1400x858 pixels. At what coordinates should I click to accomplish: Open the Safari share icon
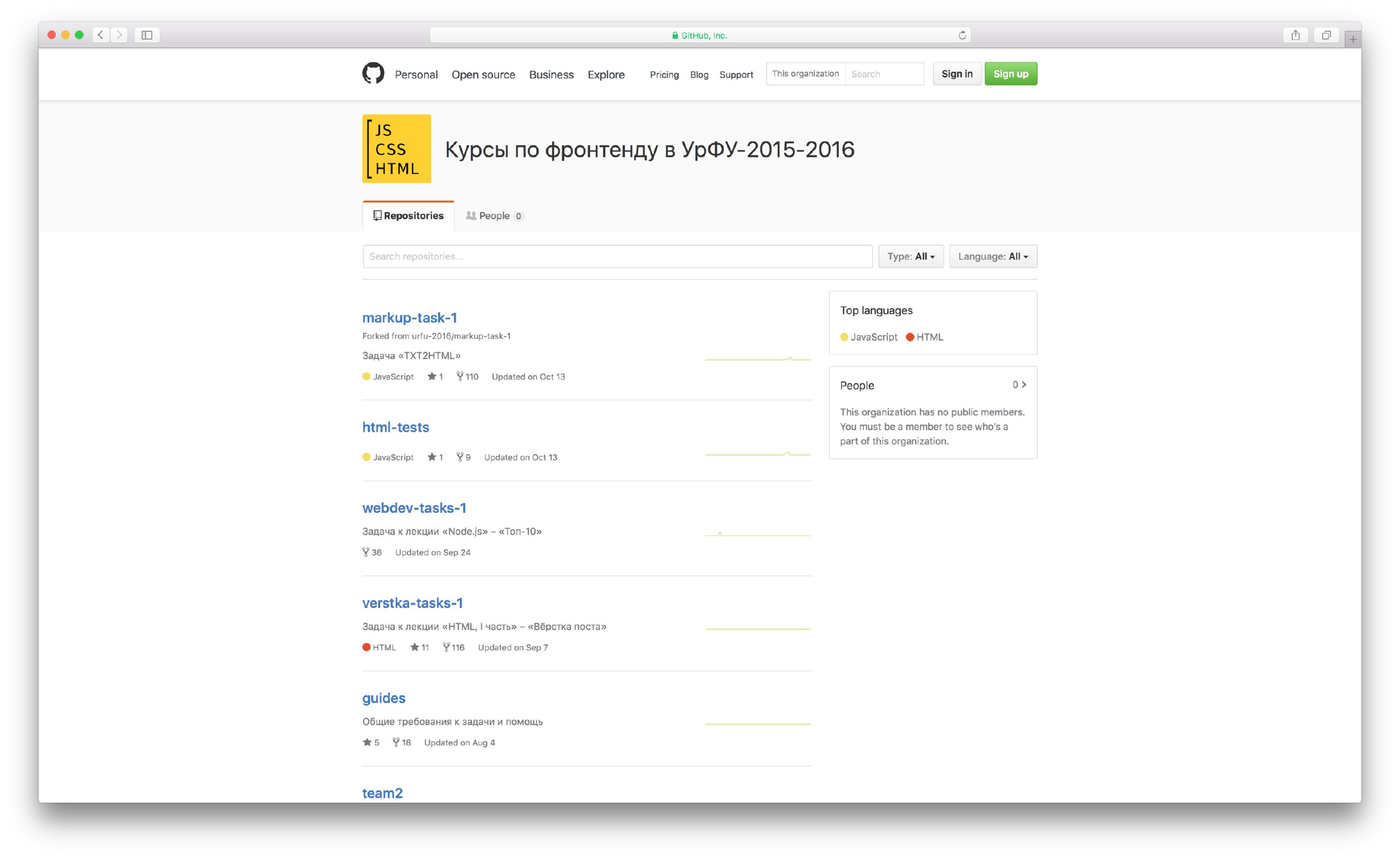pos(1296,35)
